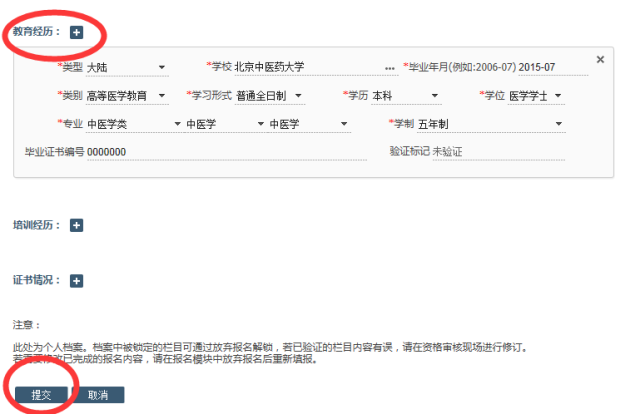640x414 pixels.
Task: Click the 教育经历 section label
Action: (36, 31)
